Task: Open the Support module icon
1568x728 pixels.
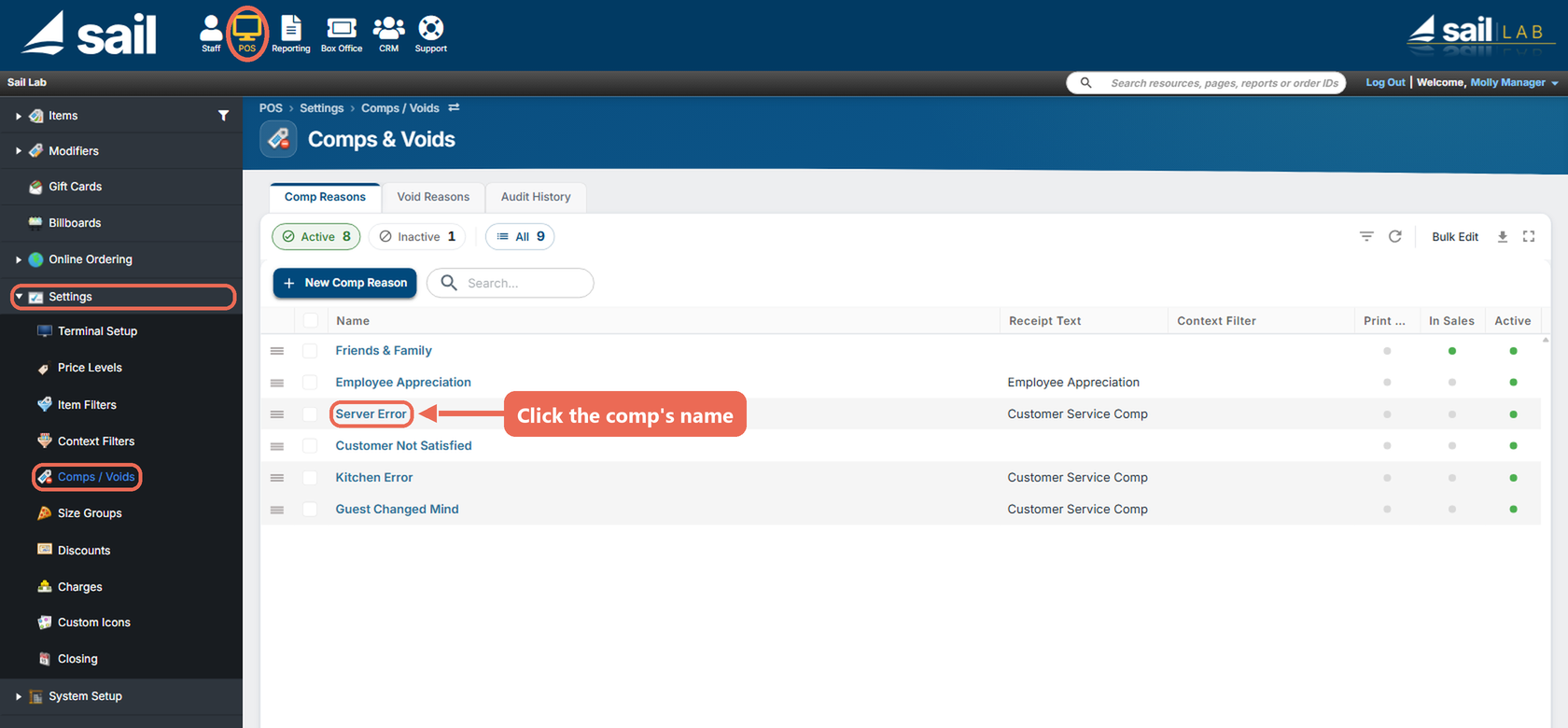Action: point(430,34)
